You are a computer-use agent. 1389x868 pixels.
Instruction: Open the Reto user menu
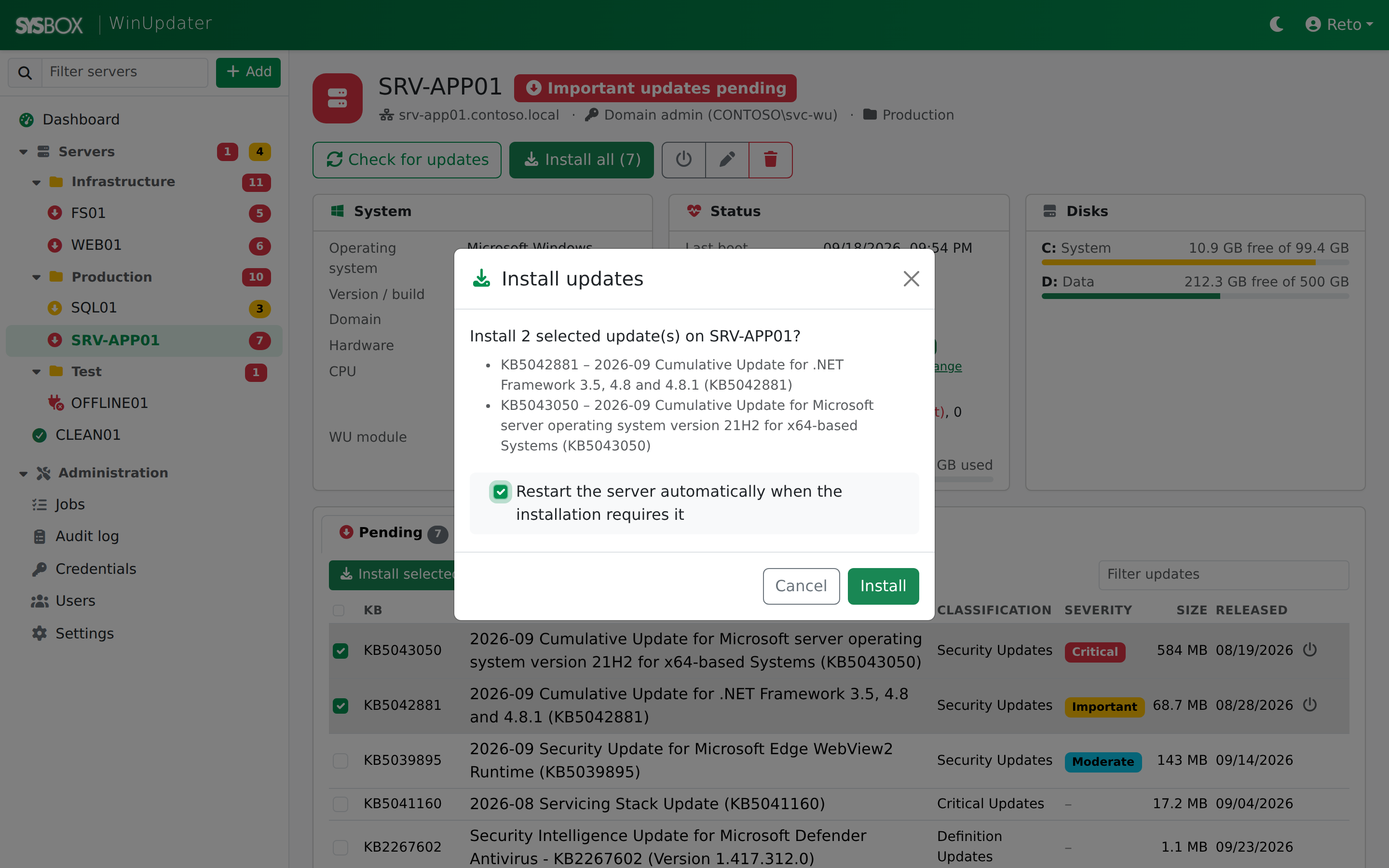point(1338,24)
